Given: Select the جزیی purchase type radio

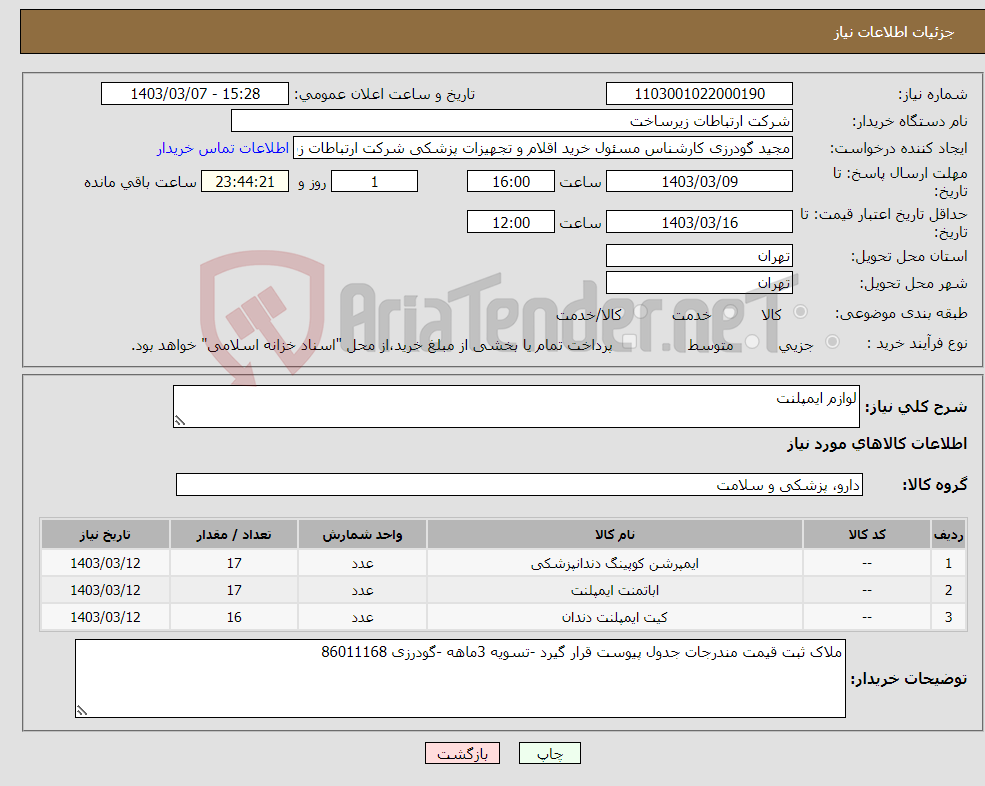Looking at the screenshot, I should (832, 342).
